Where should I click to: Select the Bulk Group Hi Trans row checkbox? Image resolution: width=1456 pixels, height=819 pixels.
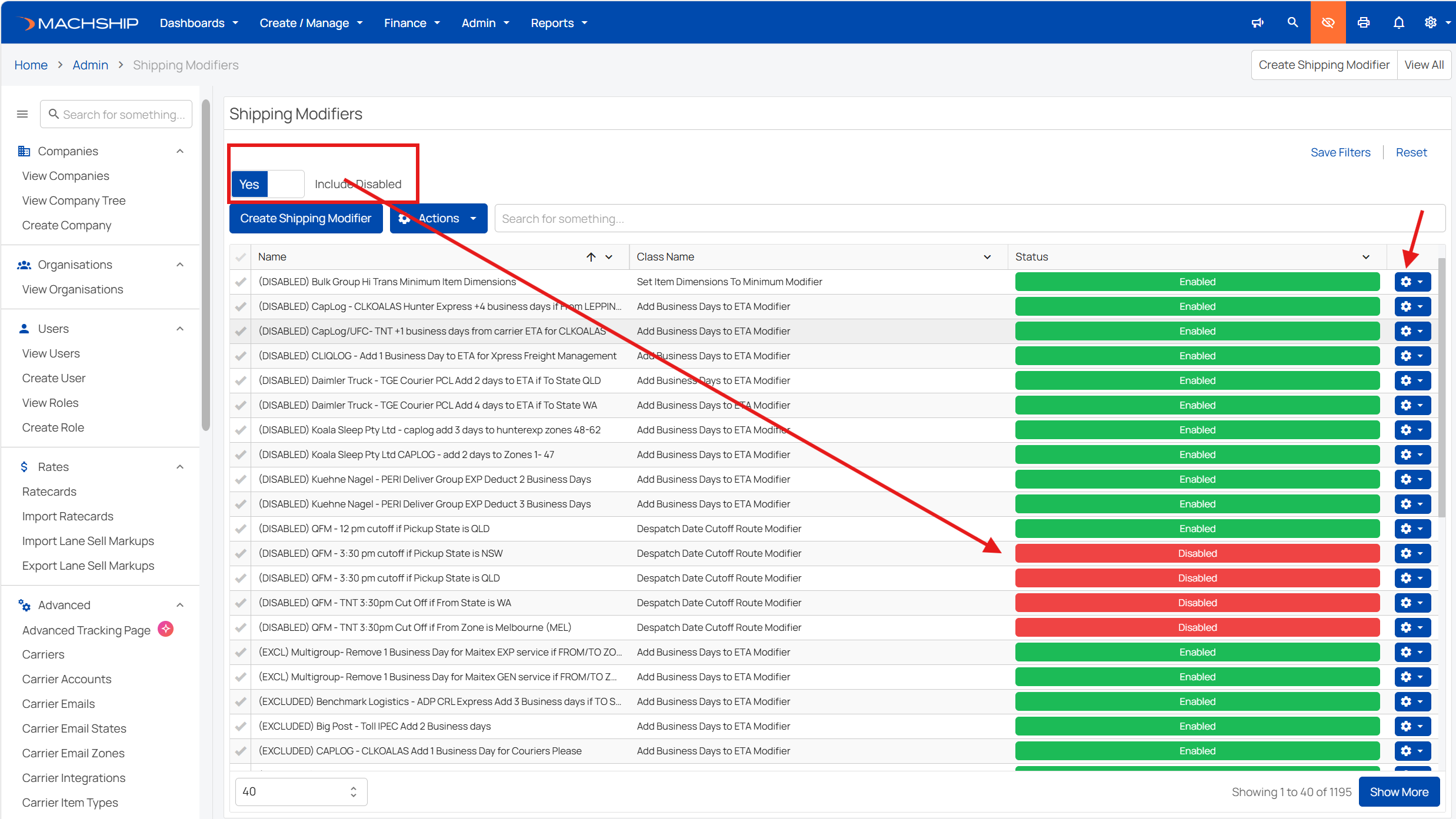pos(241,282)
